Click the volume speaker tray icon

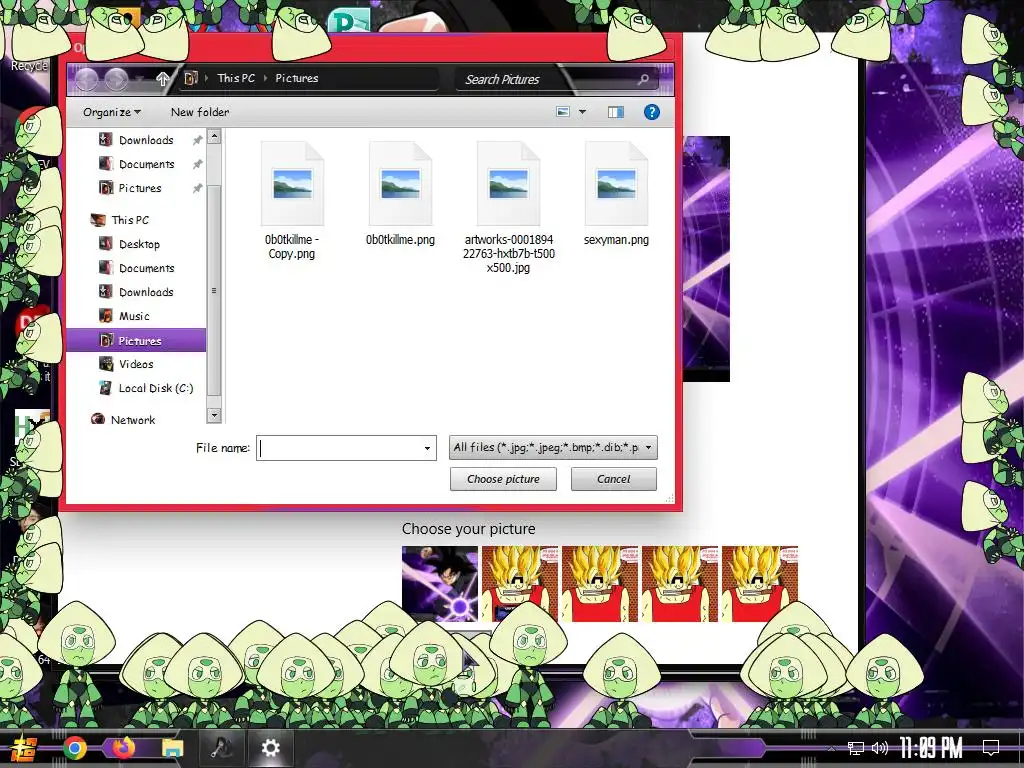pos(880,748)
